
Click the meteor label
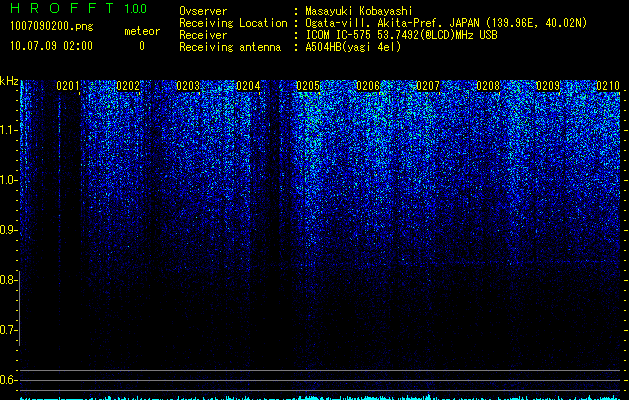click(x=142, y=31)
